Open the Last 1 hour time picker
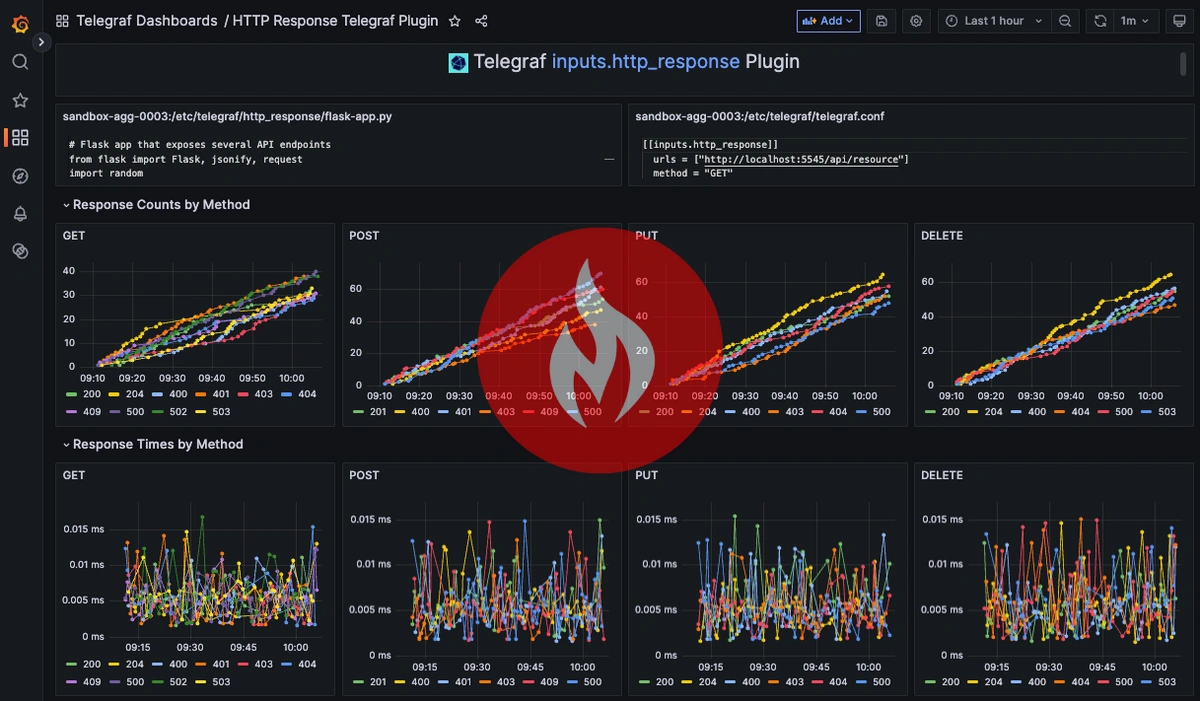Viewport: 1200px width, 701px height. tap(993, 20)
